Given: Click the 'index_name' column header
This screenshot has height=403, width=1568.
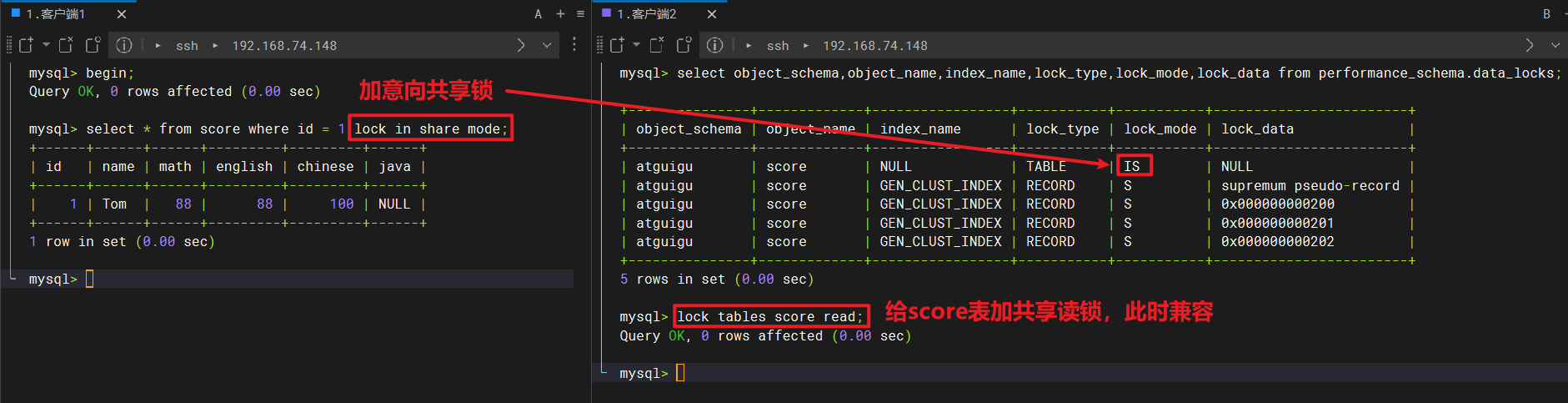Looking at the screenshot, I should tap(920, 128).
